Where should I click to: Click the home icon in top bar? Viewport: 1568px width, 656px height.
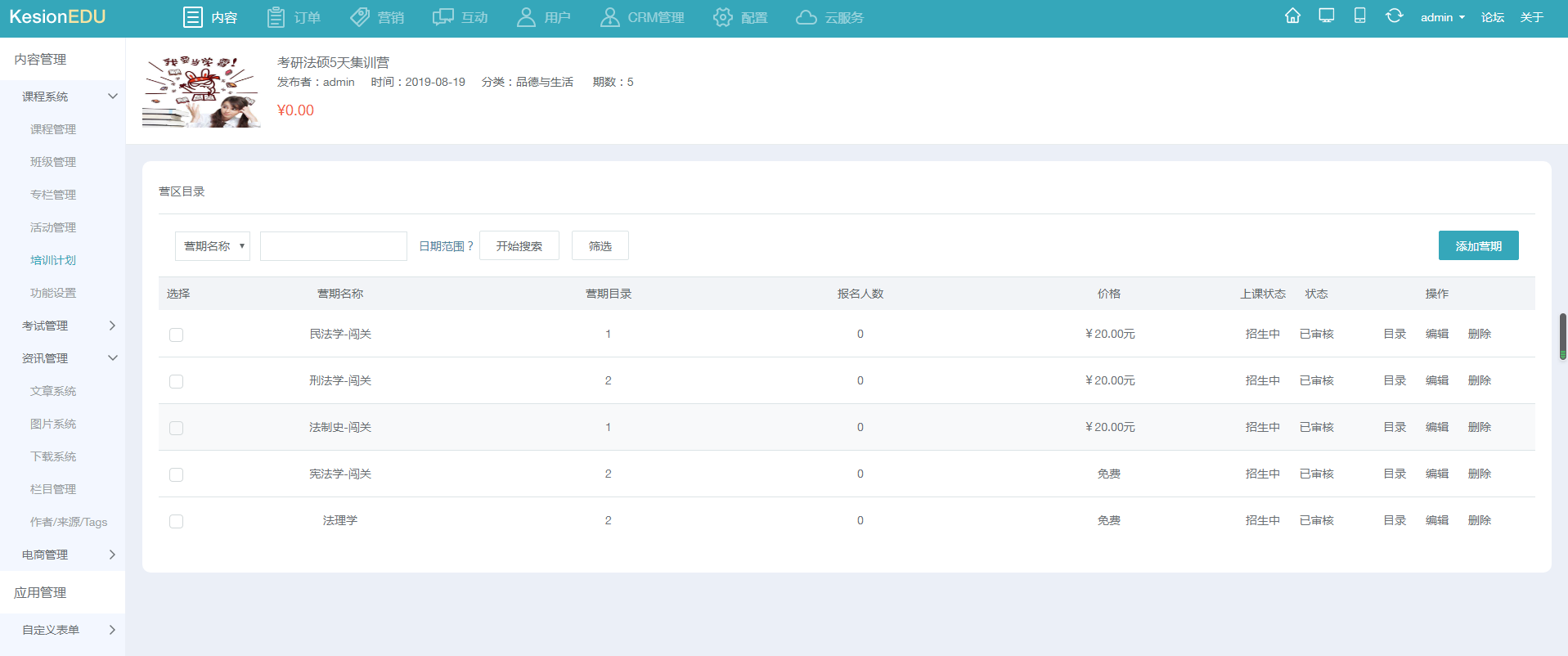coord(1292,16)
